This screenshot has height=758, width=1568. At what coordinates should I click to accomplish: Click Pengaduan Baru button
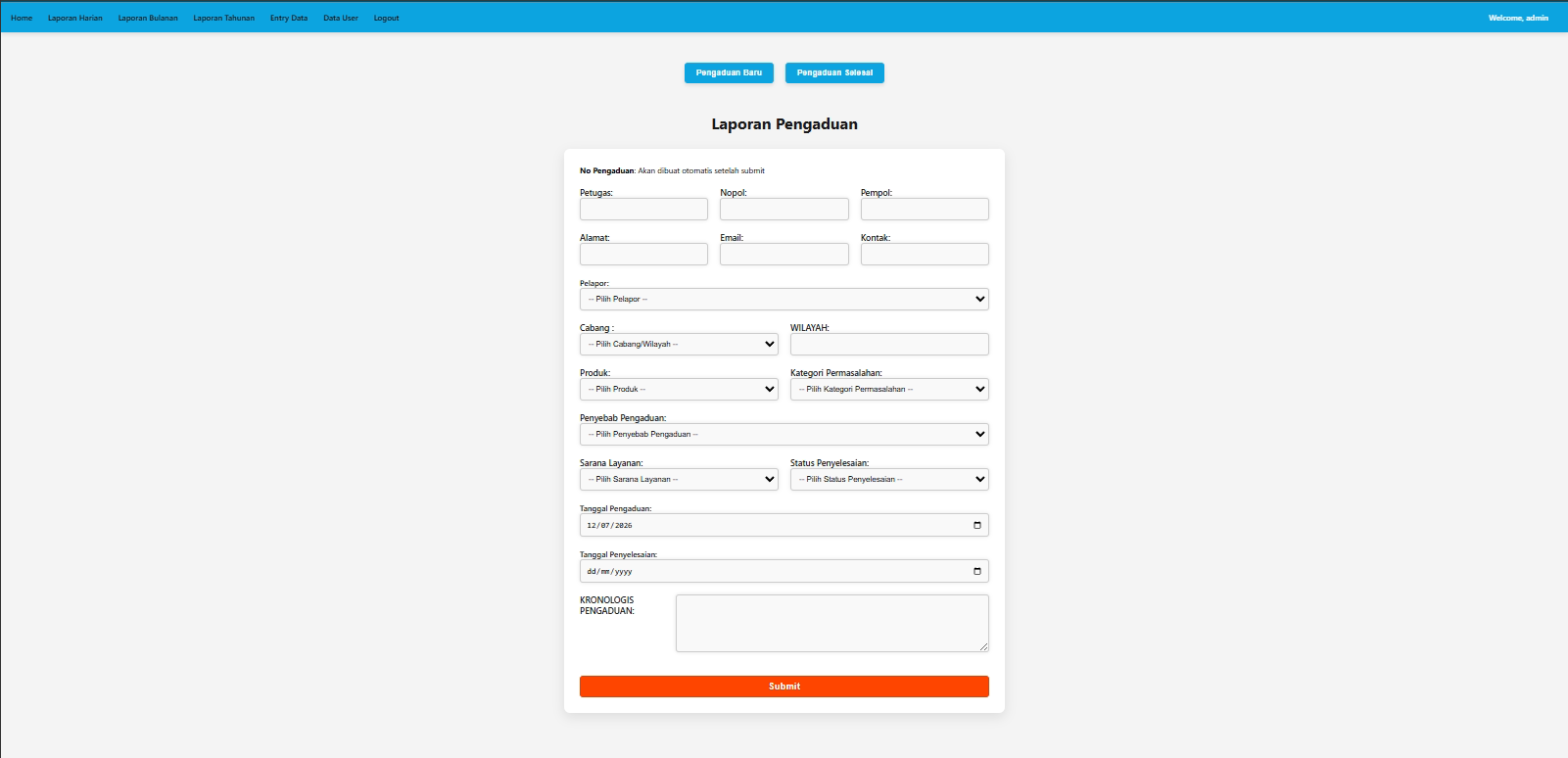tap(729, 72)
